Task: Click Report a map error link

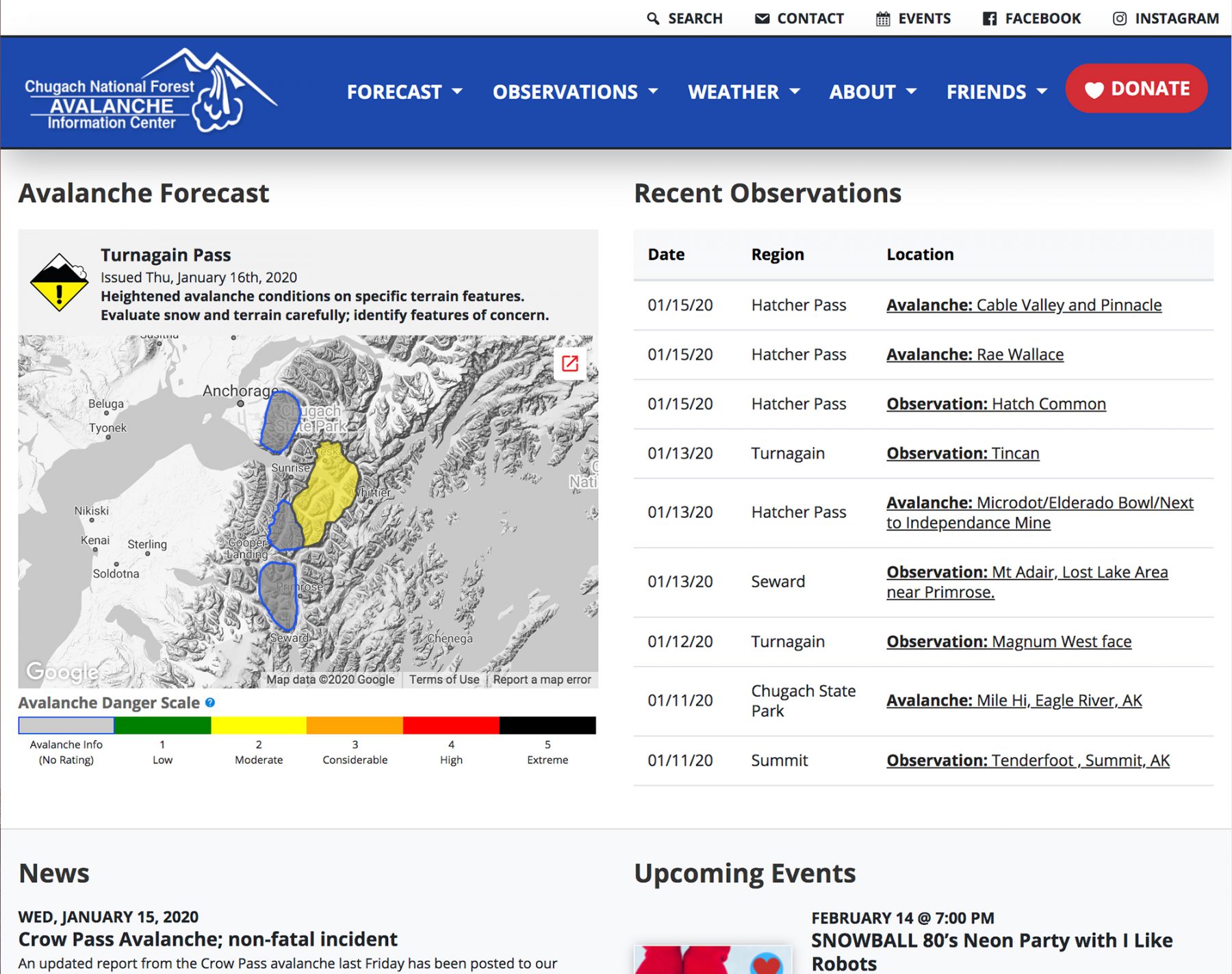Action: point(542,679)
